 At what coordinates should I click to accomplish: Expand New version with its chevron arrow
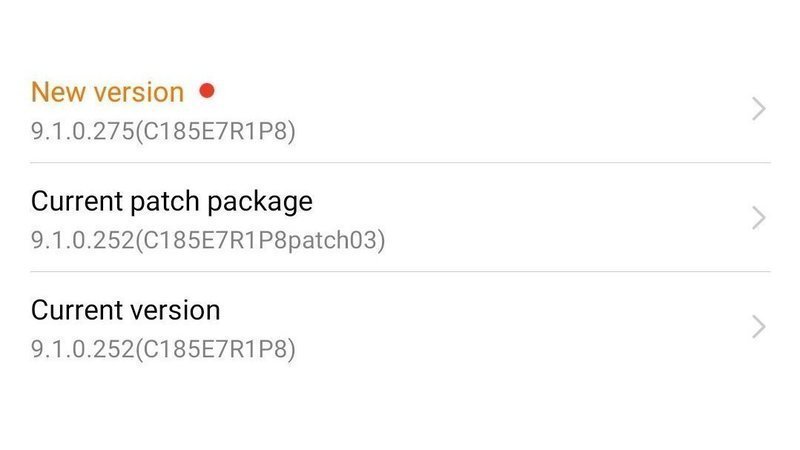pyautogui.click(x=759, y=109)
